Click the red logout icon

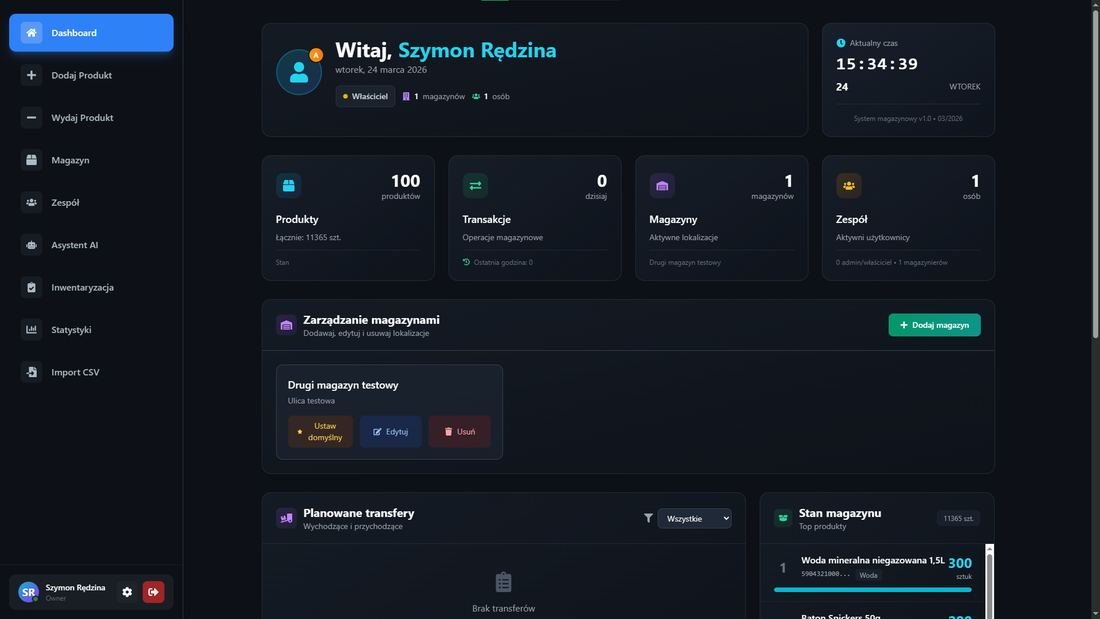tap(153, 592)
